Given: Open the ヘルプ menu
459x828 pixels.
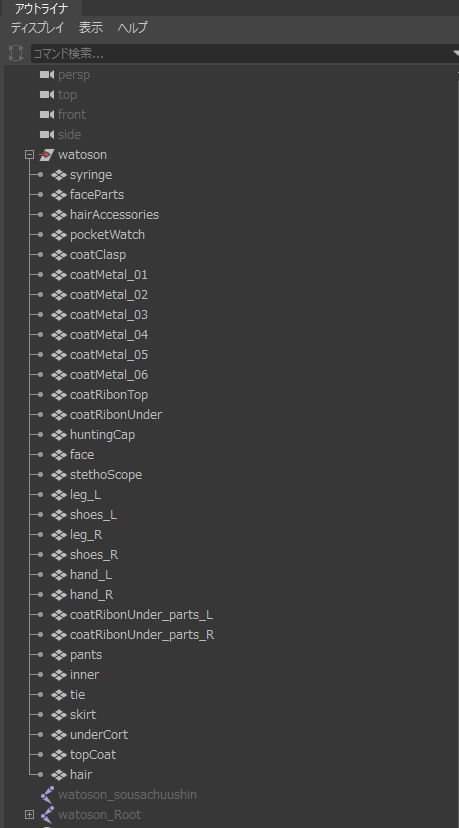Looking at the screenshot, I should click(133, 27).
